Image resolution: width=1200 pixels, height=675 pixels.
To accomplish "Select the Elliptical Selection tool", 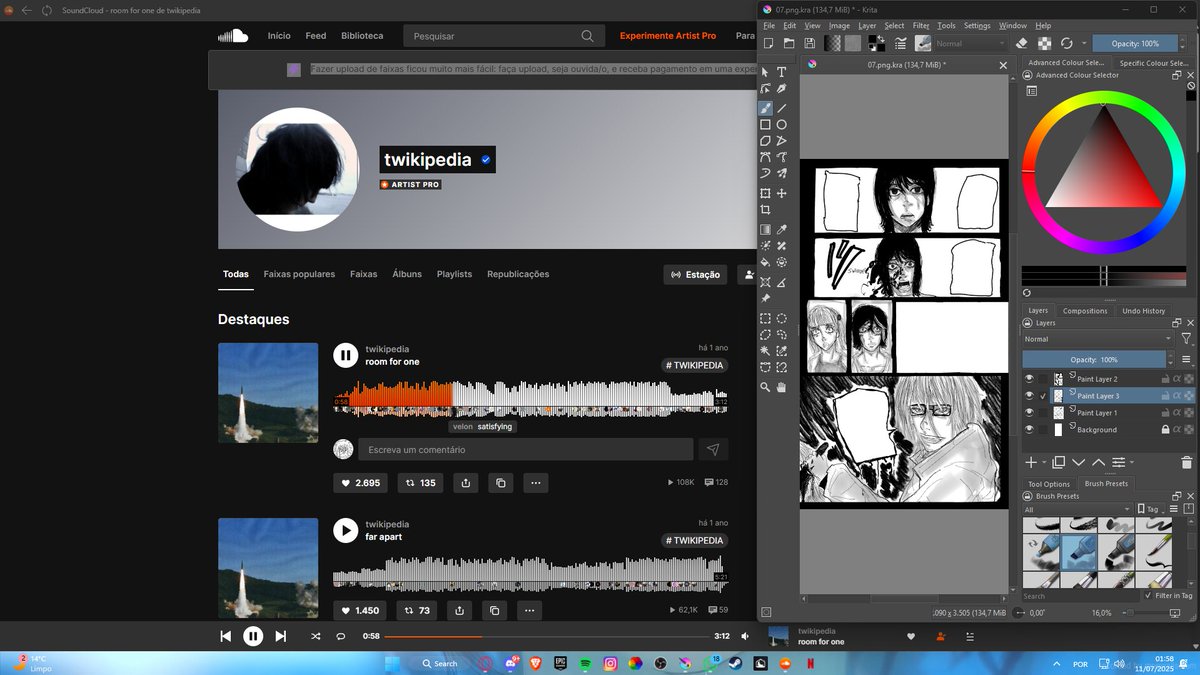I will point(781,318).
